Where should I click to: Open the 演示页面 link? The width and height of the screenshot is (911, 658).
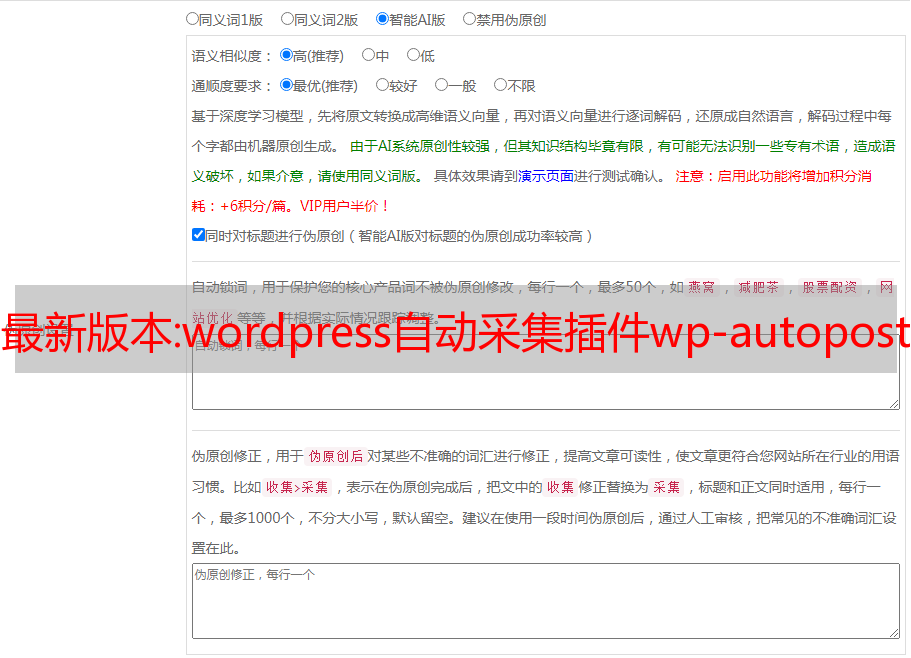pos(546,177)
